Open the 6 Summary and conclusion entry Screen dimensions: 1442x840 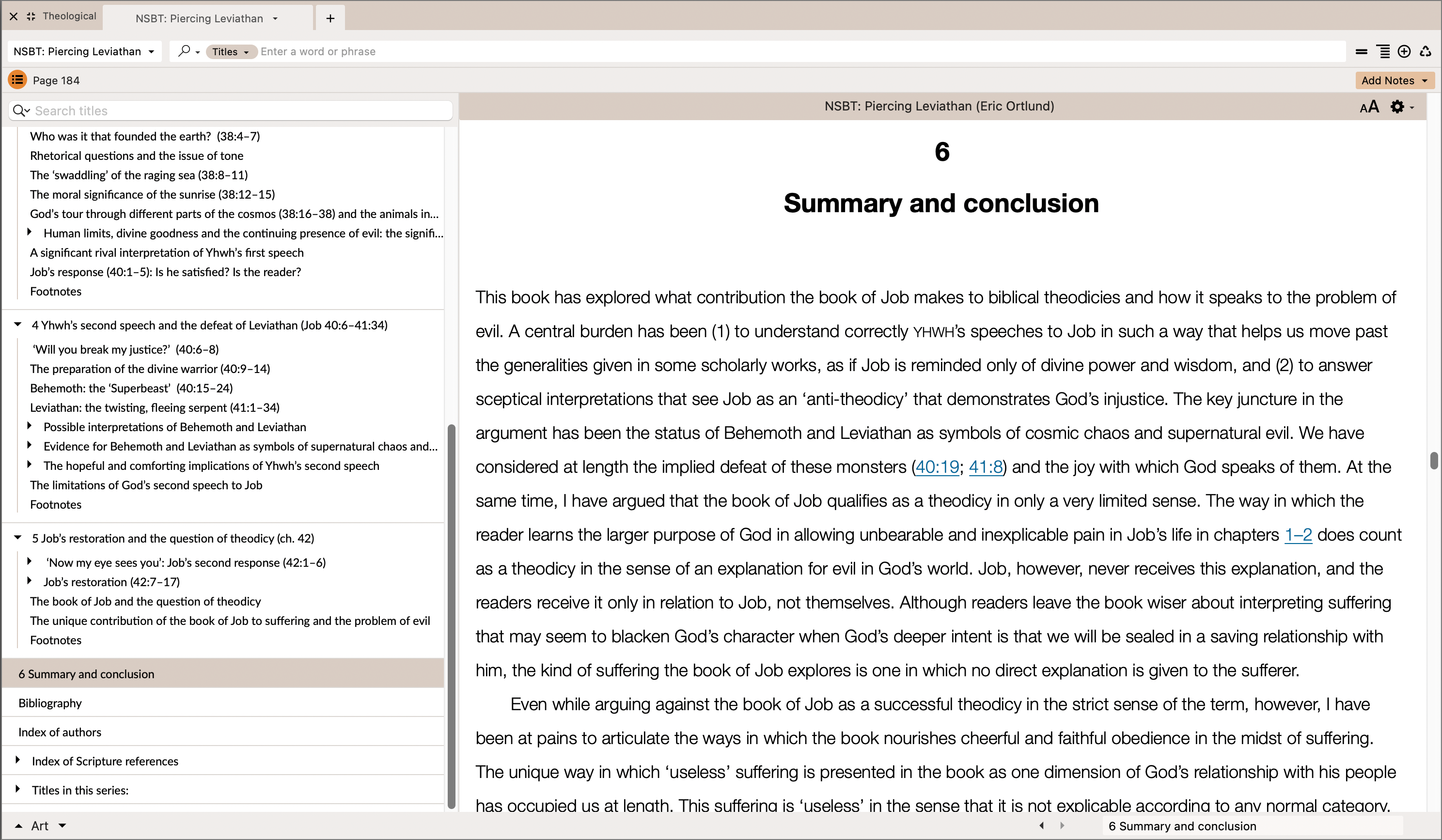click(223, 673)
